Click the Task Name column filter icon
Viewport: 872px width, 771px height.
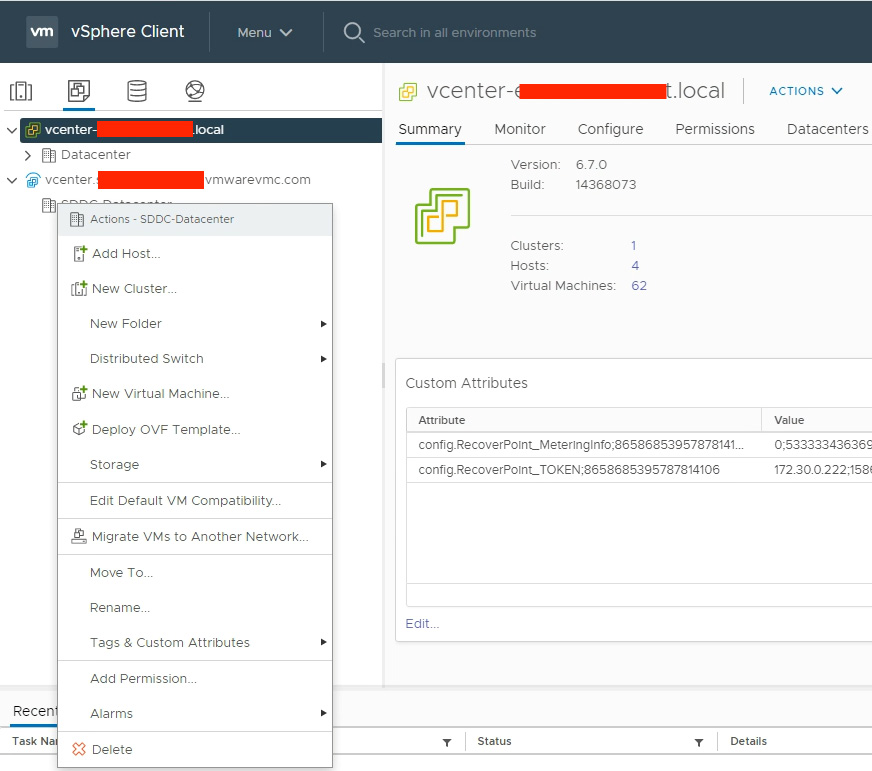tap(447, 742)
